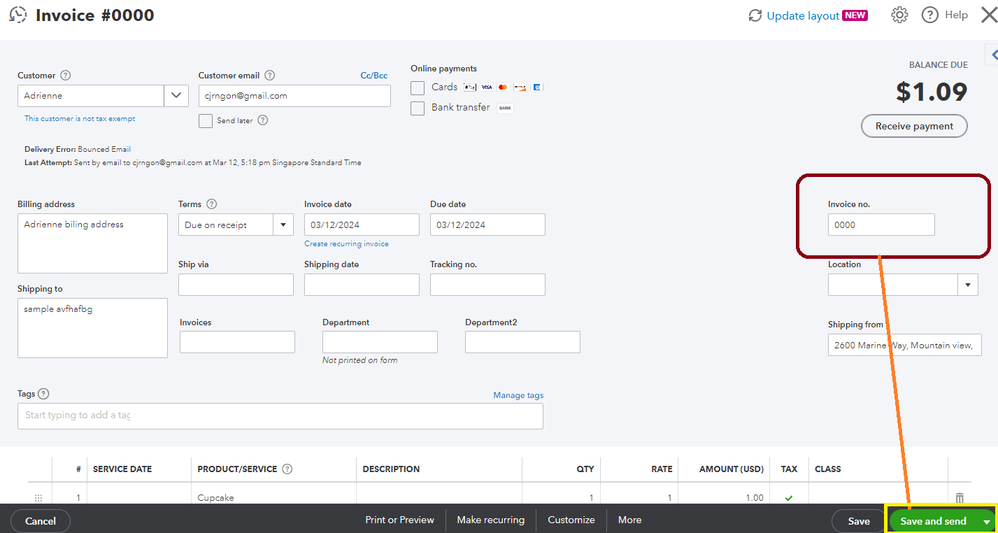Screen dimensions: 998x533
Task: Click the Receive payment button
Action: (914, 126)
